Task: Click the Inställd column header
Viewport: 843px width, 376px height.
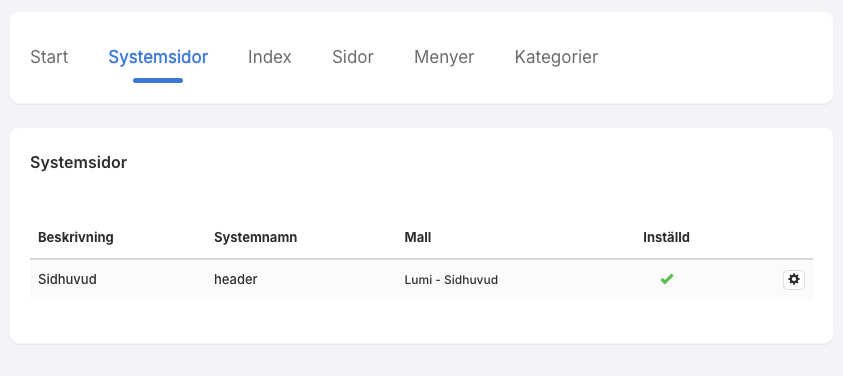Action: tap(666, 237)
